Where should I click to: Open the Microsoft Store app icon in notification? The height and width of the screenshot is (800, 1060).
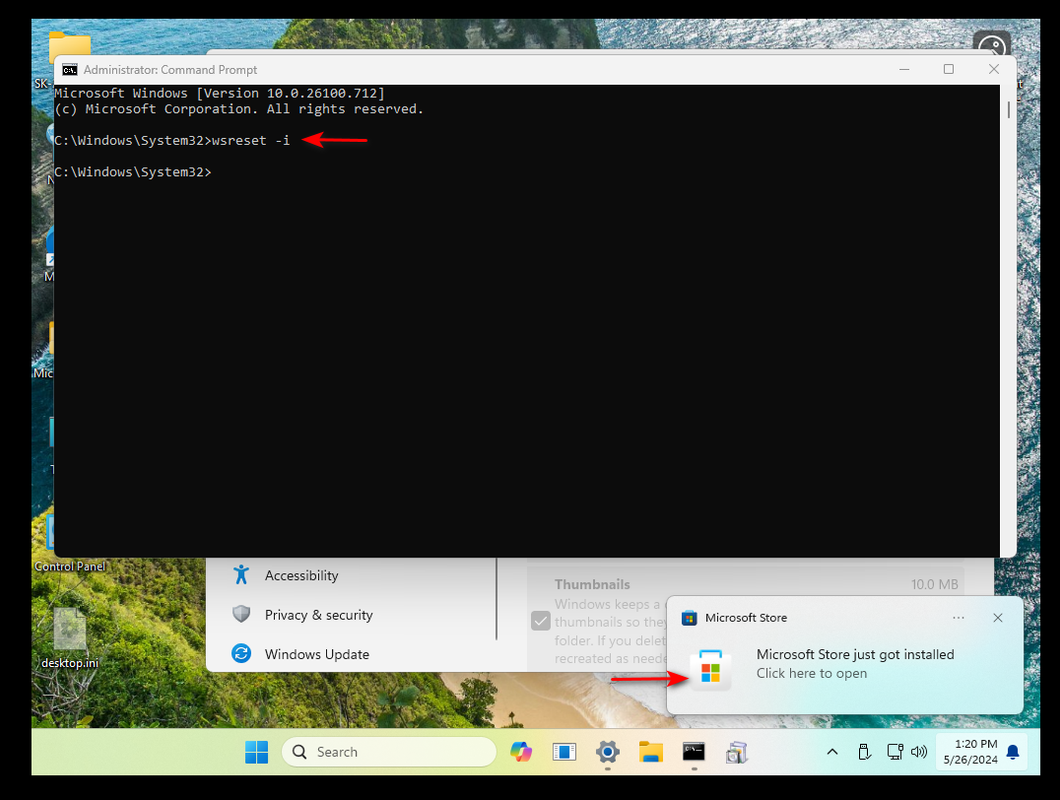click(710, 669)
